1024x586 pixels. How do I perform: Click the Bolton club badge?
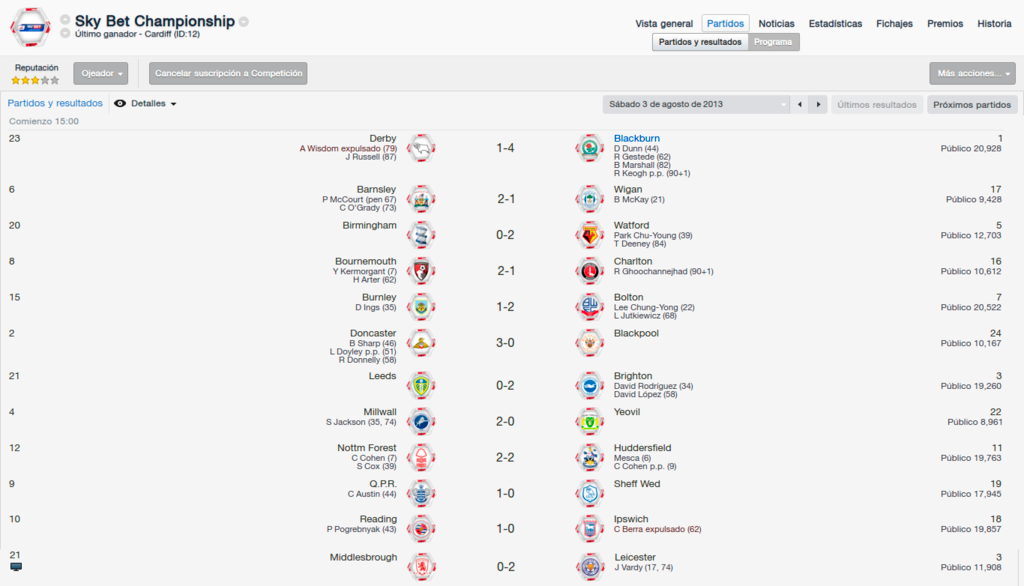(x=590, y=306)
